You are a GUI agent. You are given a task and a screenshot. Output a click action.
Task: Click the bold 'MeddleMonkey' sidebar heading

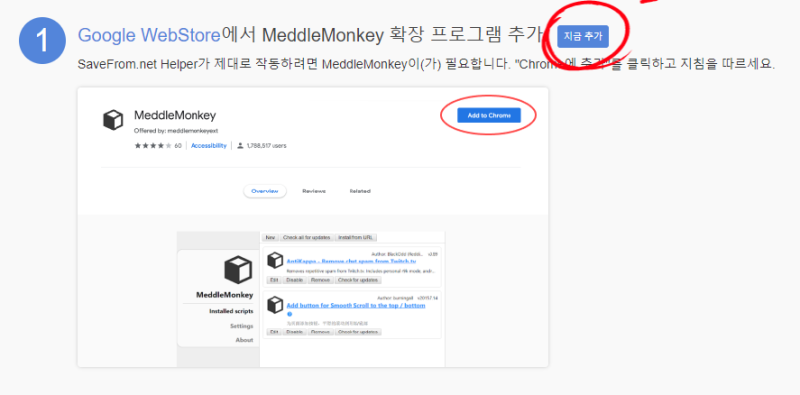click(224, 295)
